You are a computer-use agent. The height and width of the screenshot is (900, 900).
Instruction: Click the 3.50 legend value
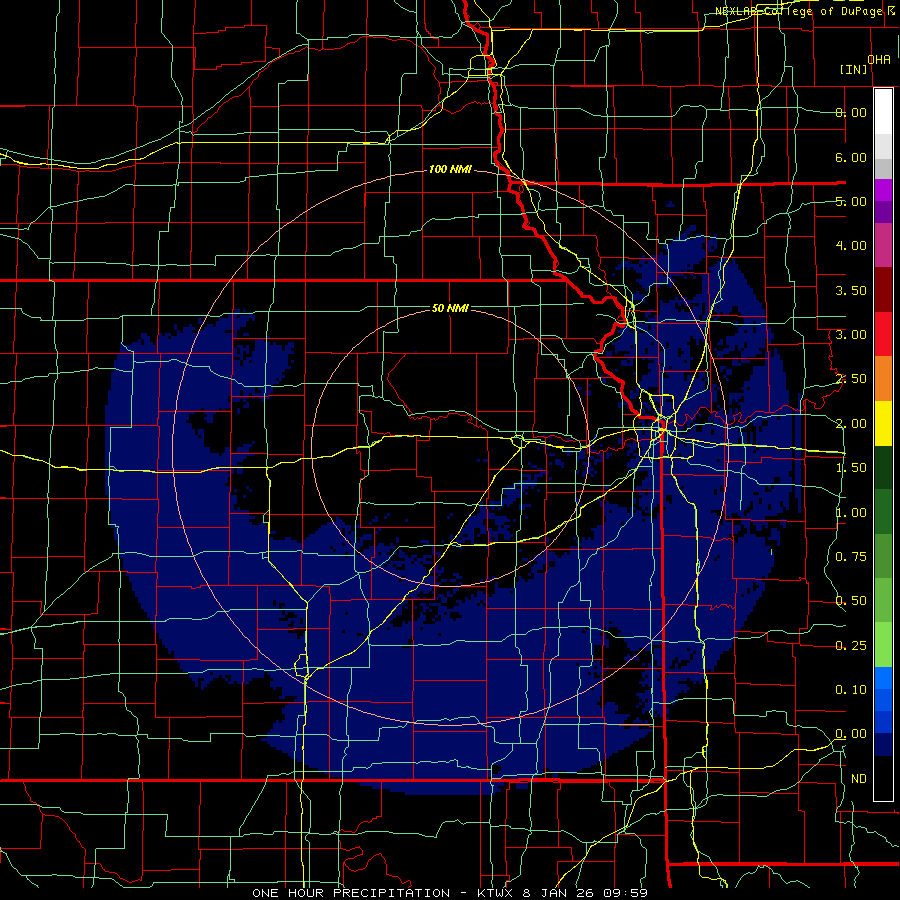[x=851, y=290]
